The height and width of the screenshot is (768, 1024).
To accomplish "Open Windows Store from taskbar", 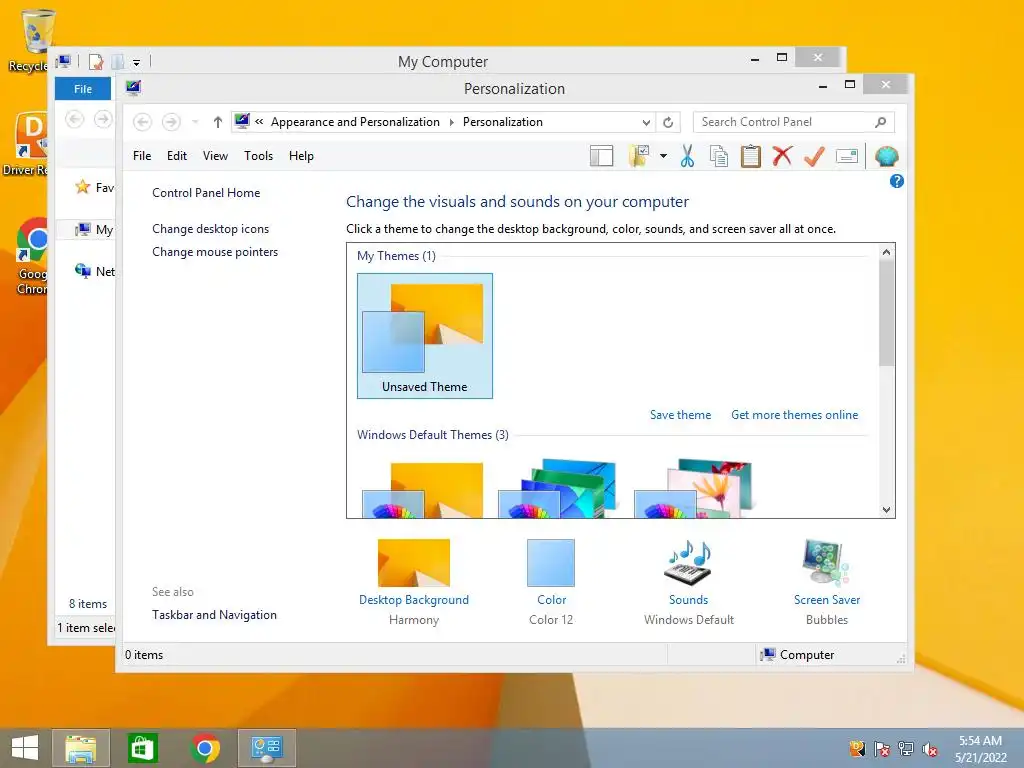I will pos(142,748).
